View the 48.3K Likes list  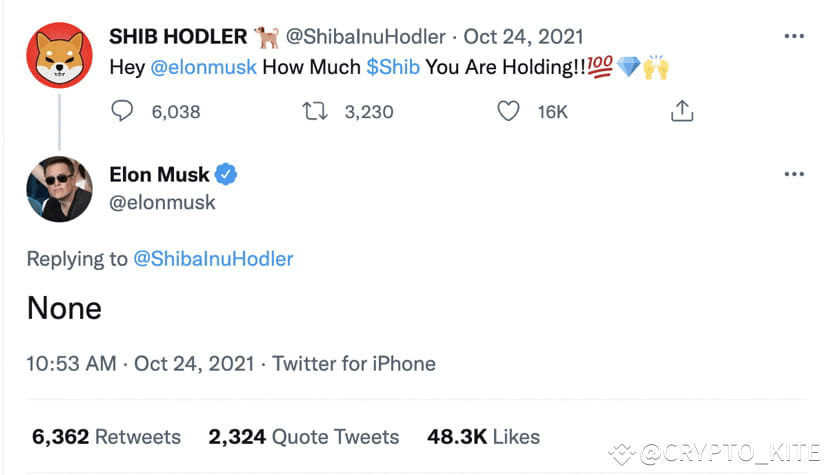coord(483,437)
